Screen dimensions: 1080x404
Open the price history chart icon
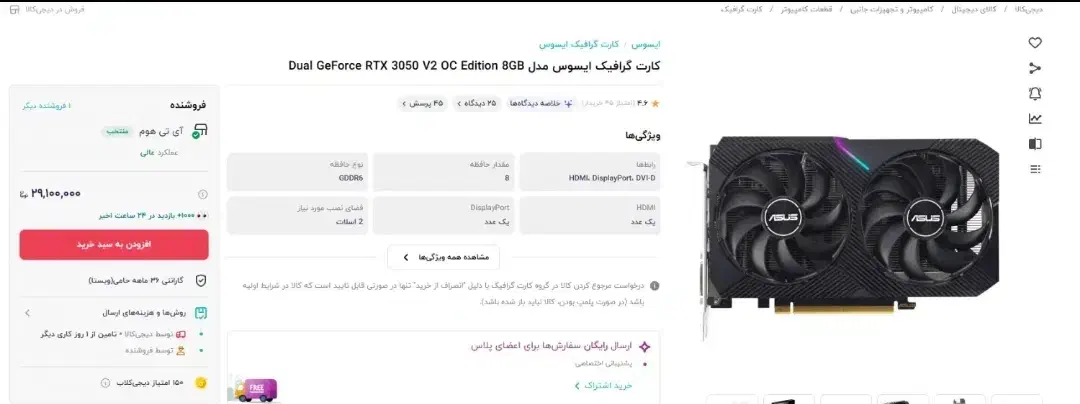click(1035, 119)
